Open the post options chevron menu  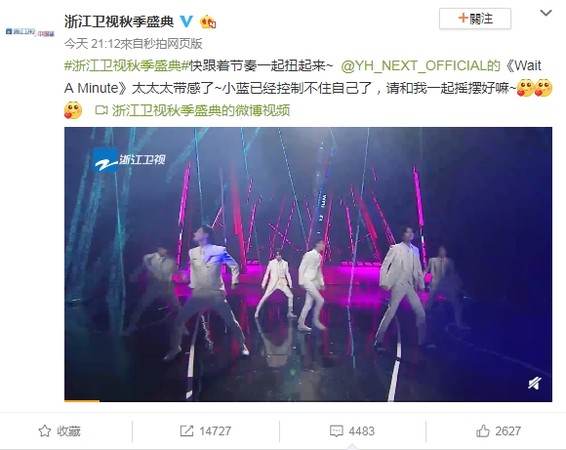(x=546, y=13)
